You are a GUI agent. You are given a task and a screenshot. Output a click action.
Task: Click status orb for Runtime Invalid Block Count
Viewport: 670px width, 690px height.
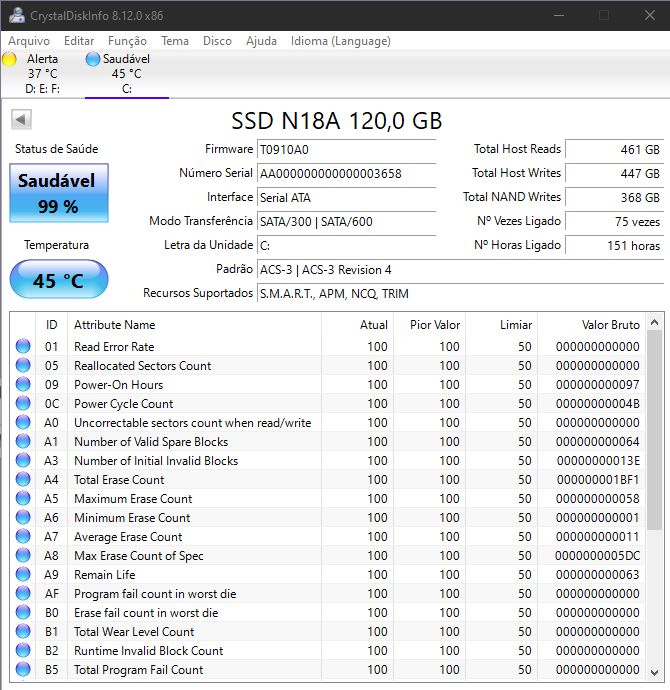[x=23, y=650]
